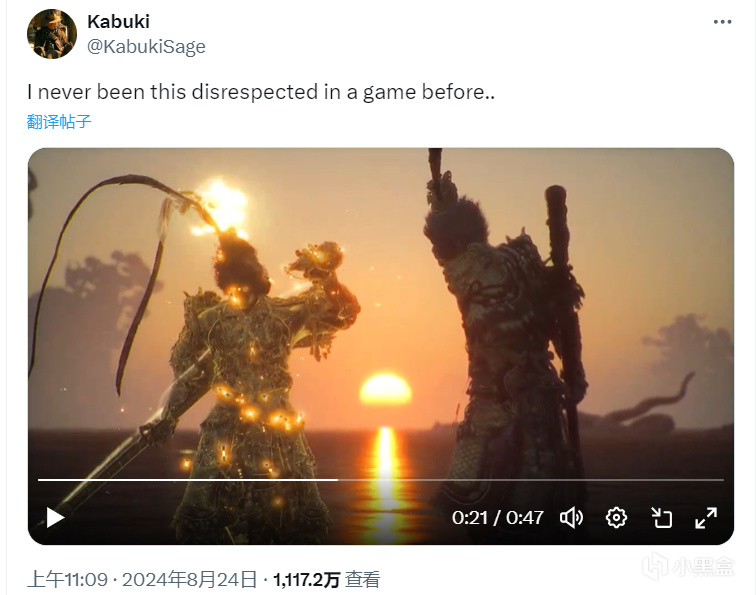Play the video with the play button

(55, 518)
